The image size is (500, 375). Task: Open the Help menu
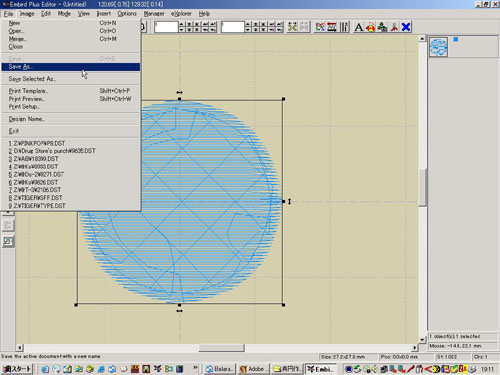click(x=204, y=14)
